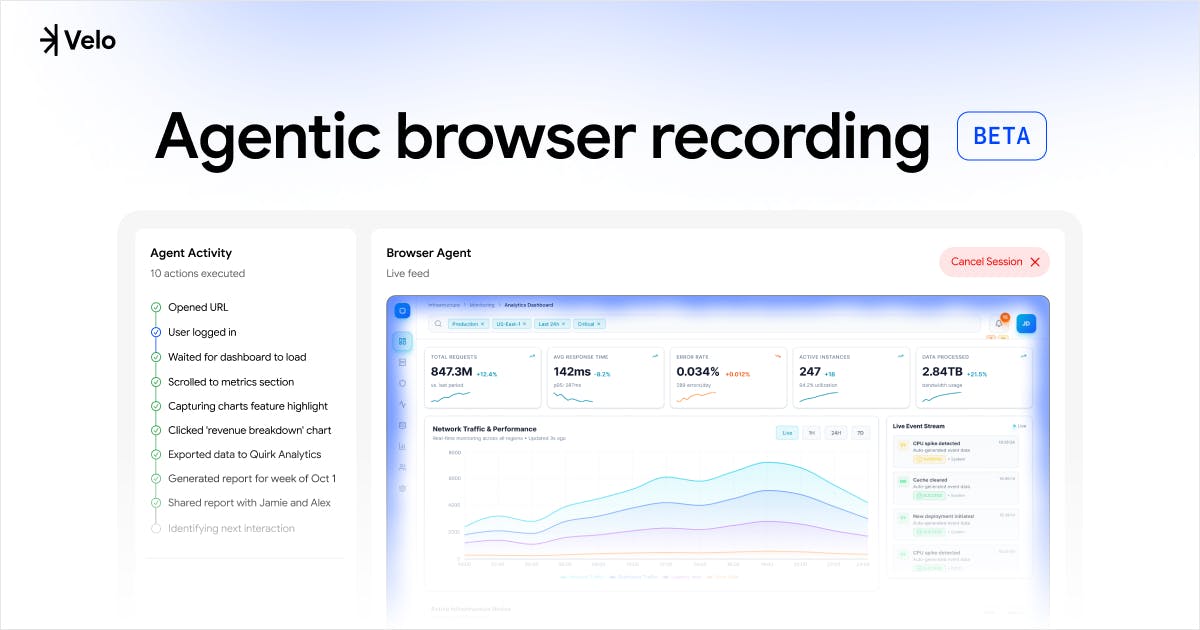Remove the Last 24h filter chip
The image size is (1200, 630).
click(563, 324)
